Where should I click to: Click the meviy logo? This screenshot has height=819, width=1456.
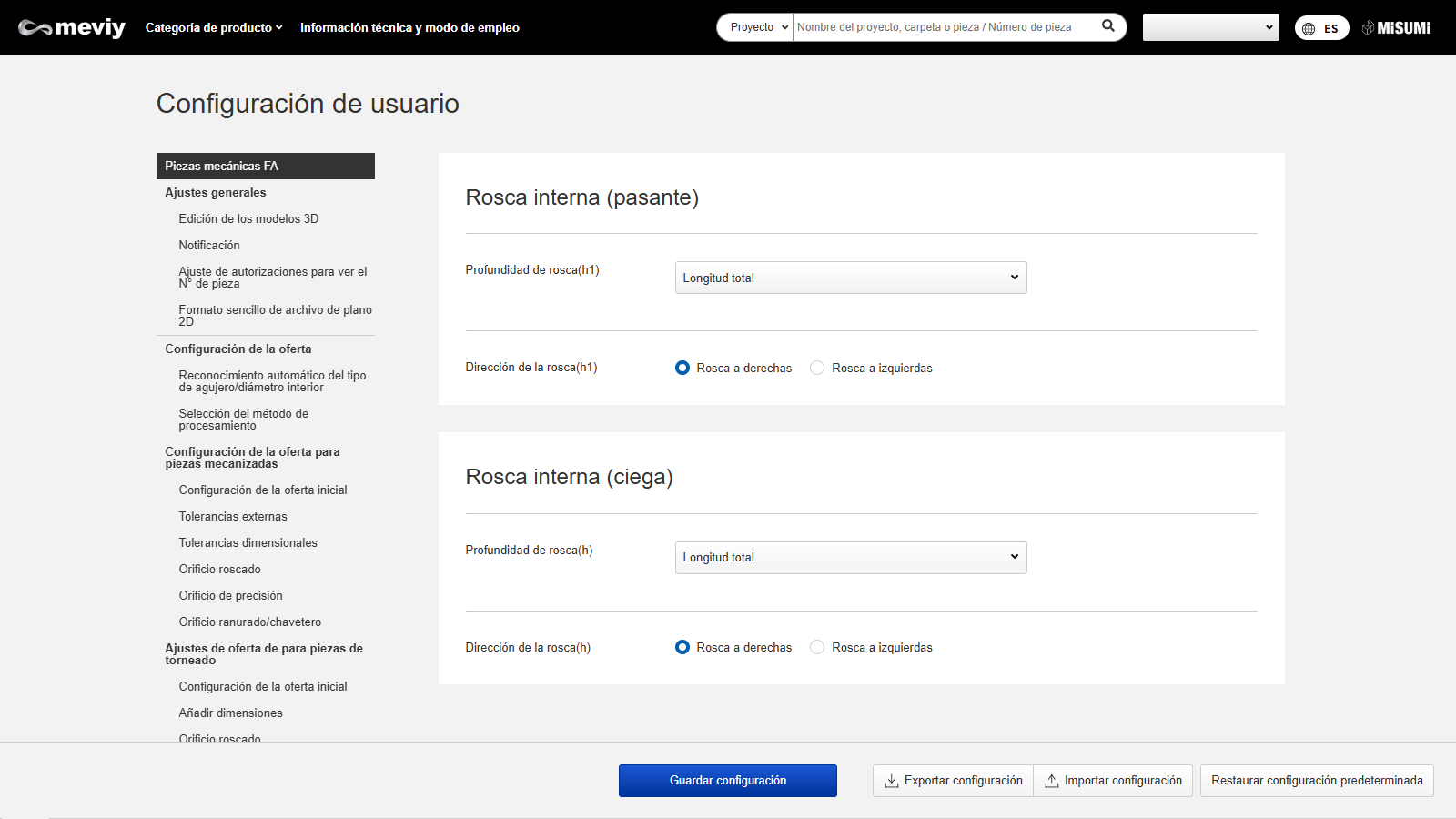[72, 28]
